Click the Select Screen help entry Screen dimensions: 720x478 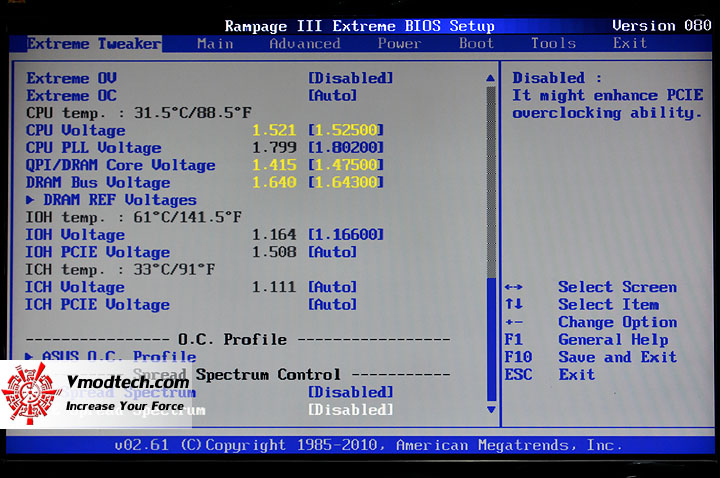[x=617, y=287]
